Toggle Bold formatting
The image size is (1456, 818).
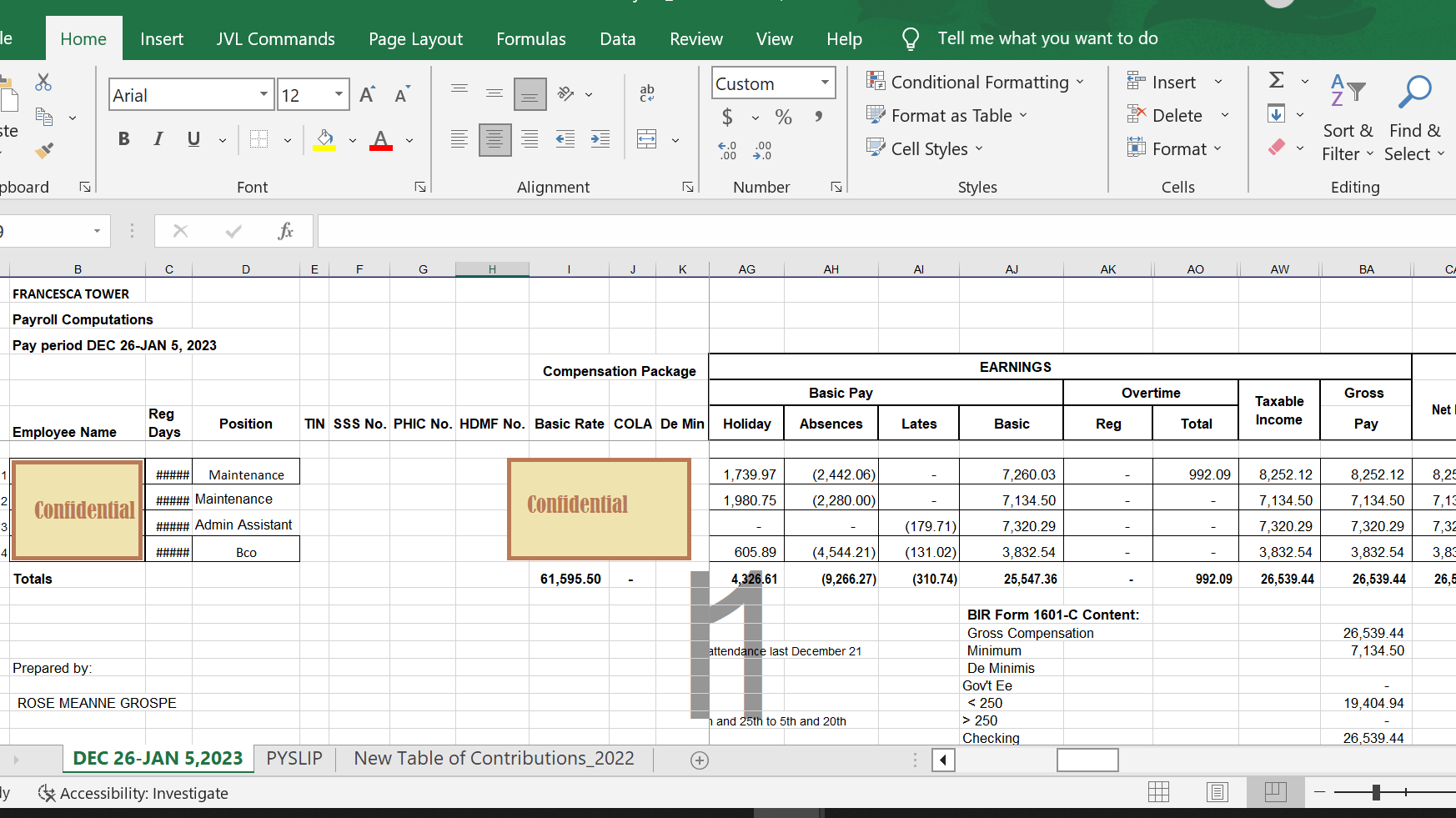coord(123,139)
